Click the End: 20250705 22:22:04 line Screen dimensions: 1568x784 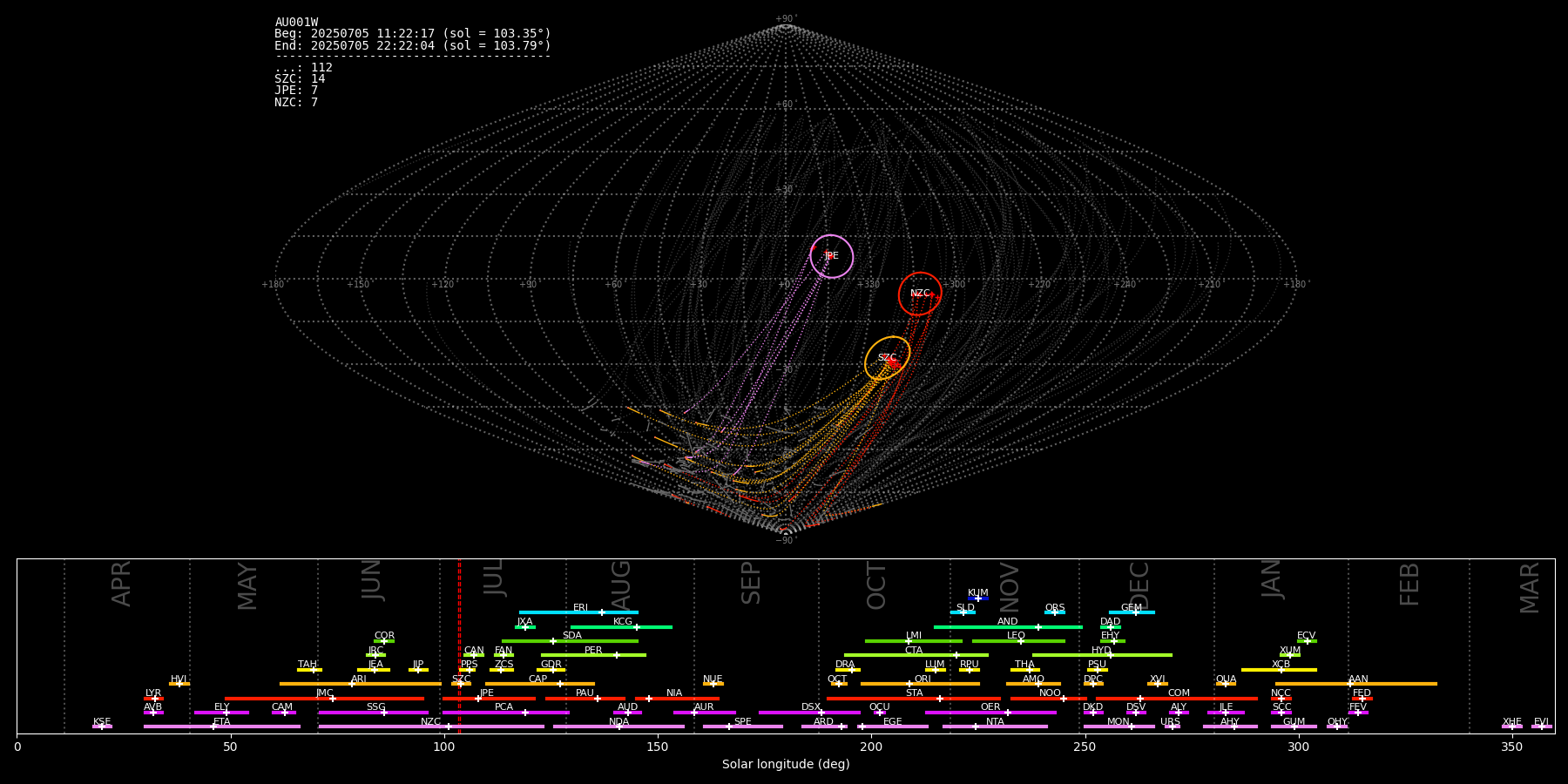point(413,45)
